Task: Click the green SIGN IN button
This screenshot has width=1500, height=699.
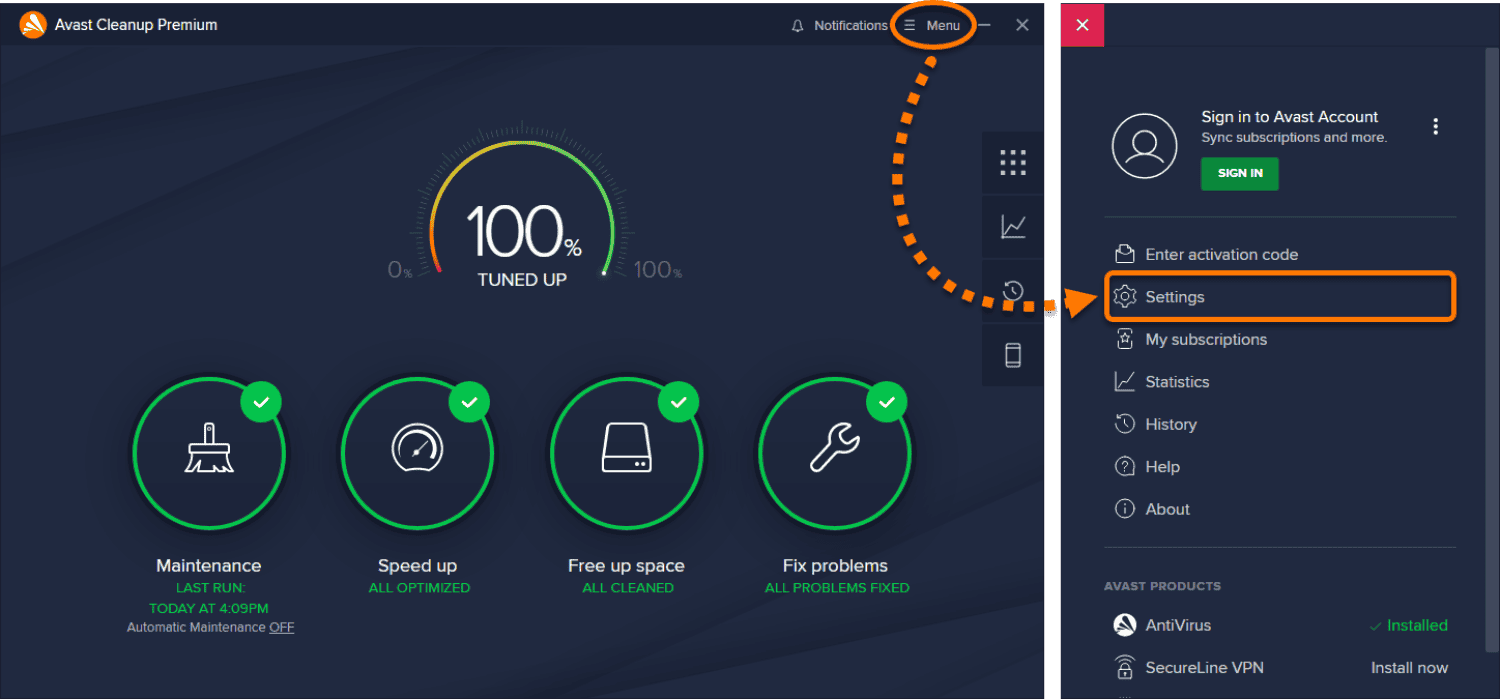Action: pos(1240,173)
